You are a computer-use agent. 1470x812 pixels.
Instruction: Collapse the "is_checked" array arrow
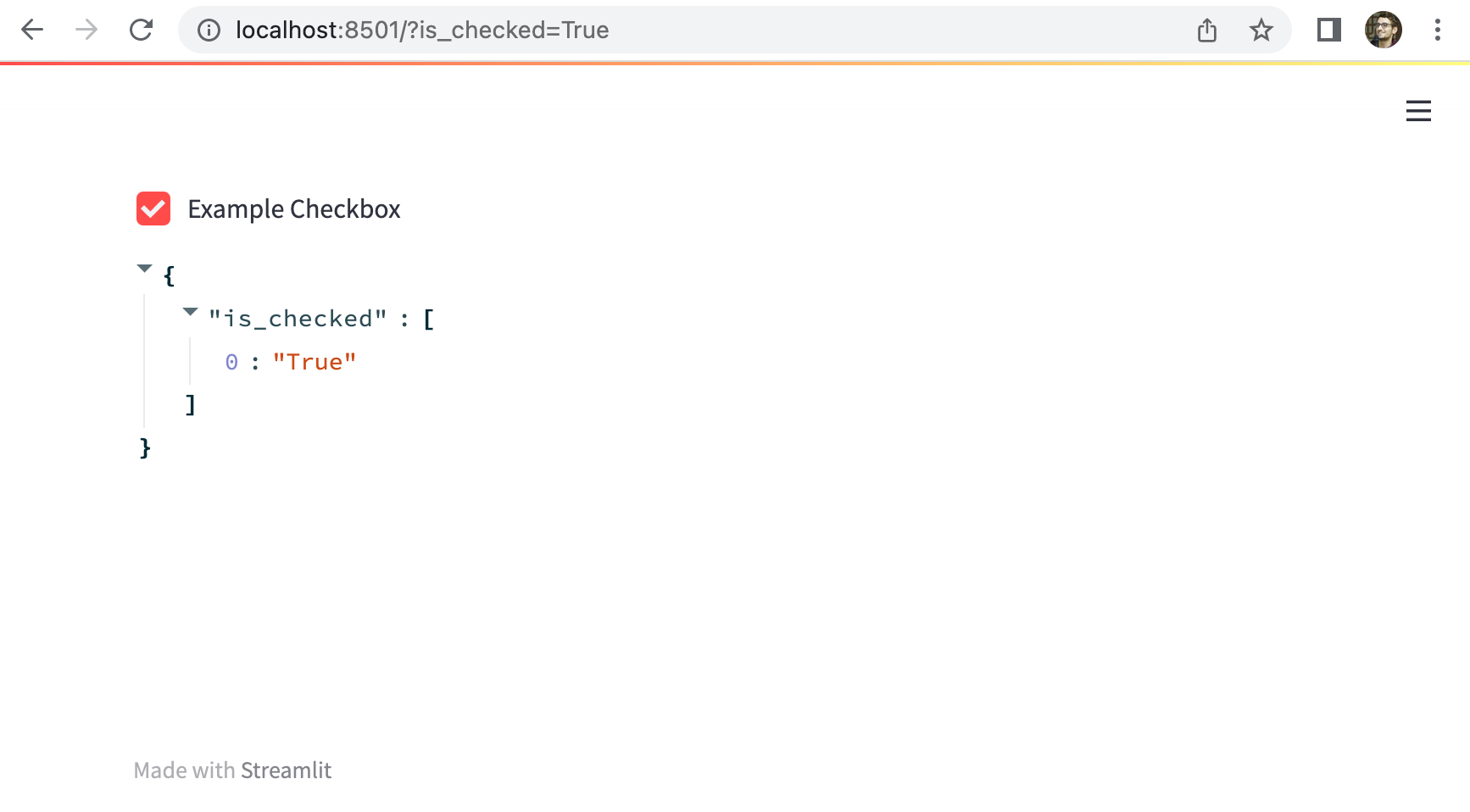[x=191, y=312]
